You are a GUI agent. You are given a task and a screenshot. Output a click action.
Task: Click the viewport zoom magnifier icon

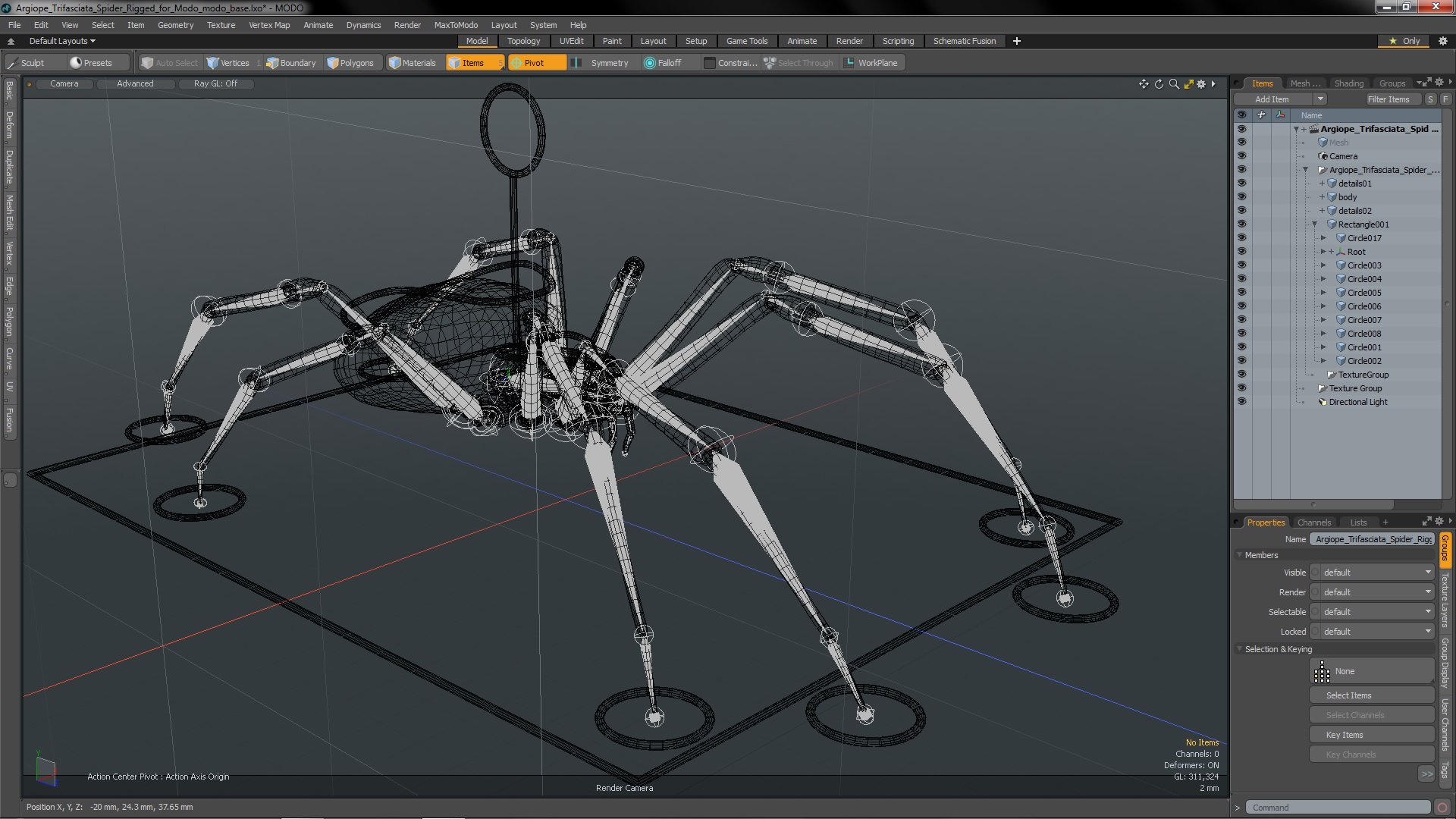(1174, 84)
